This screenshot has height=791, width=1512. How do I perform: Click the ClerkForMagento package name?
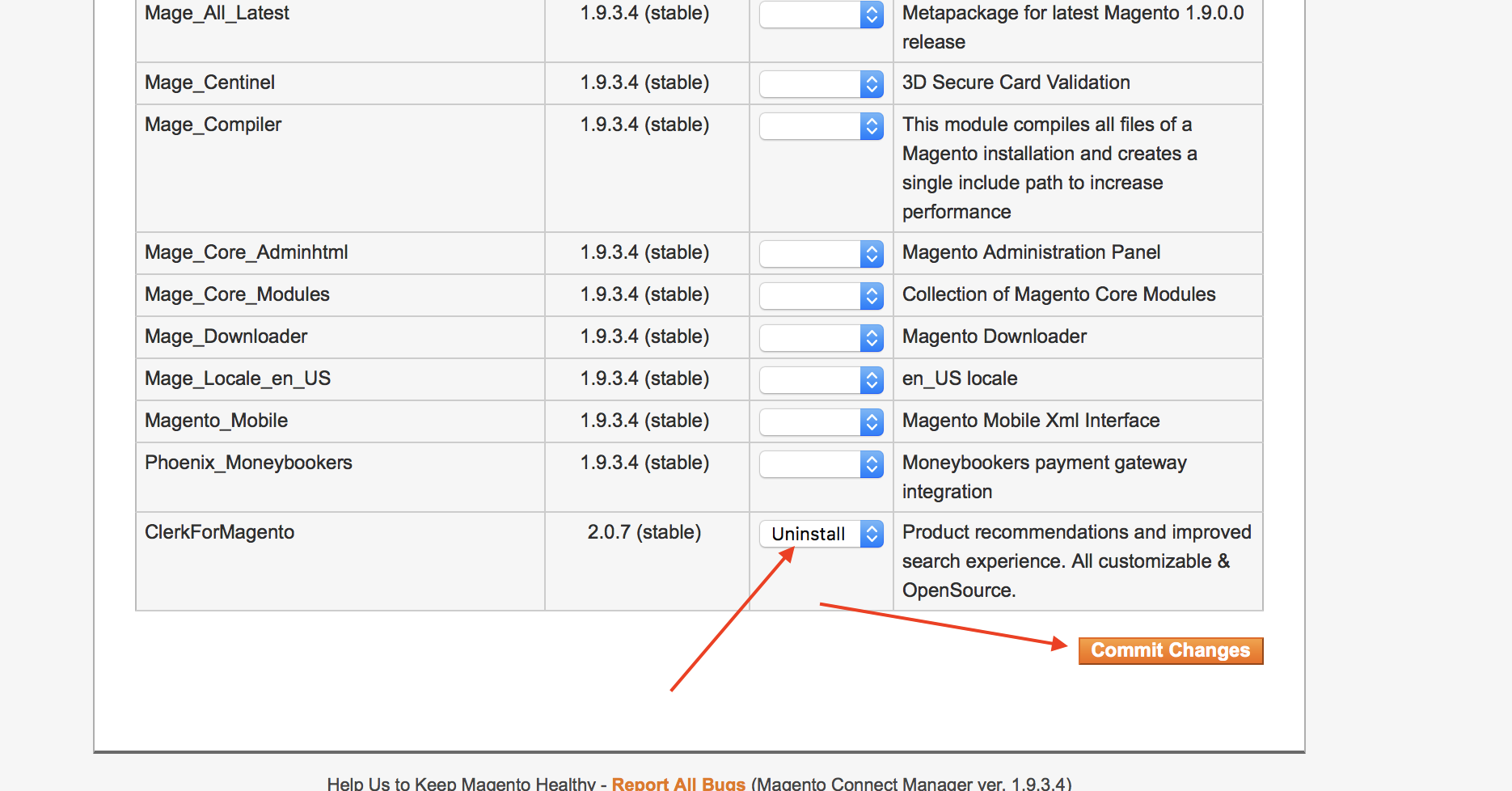point(219,532)
